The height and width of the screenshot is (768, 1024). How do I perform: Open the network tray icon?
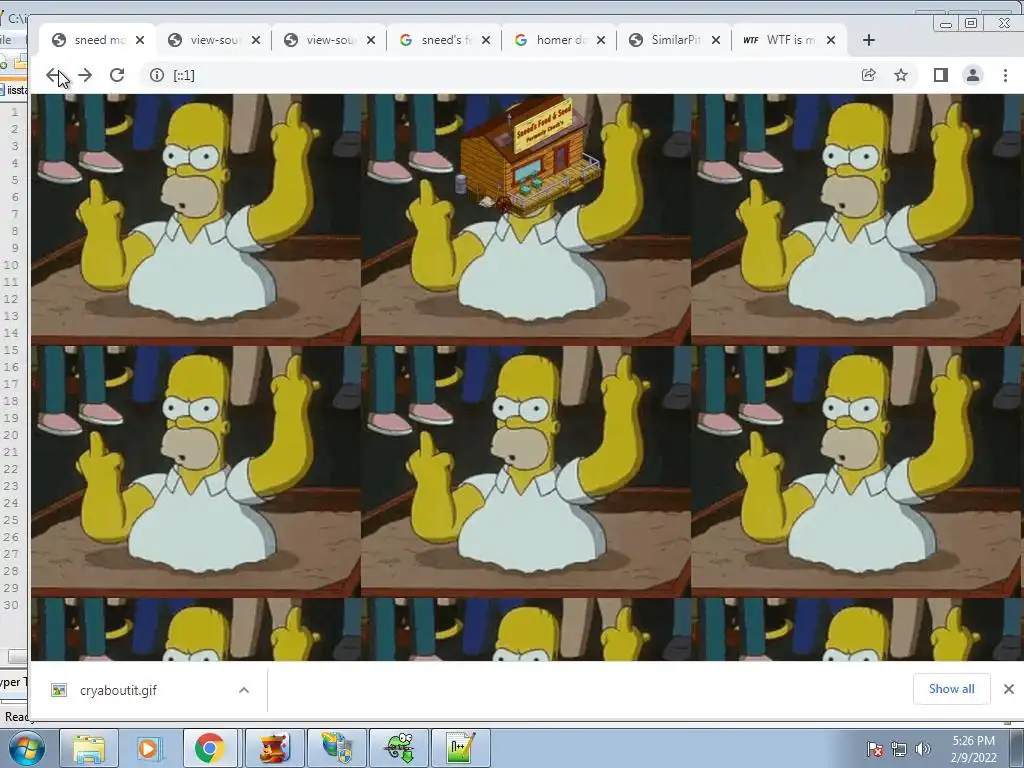tap(899, 749)
